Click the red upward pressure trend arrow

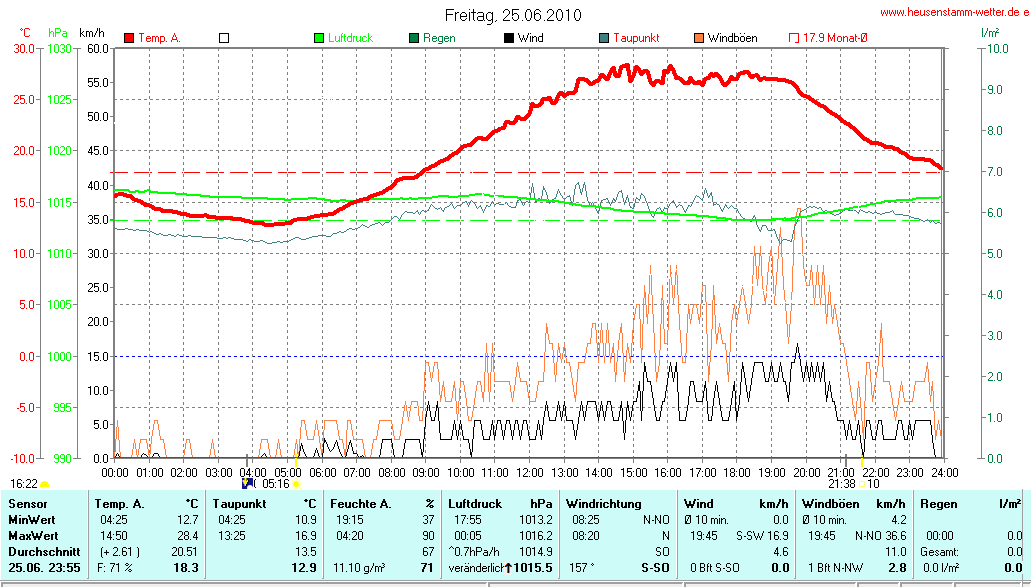508,567
